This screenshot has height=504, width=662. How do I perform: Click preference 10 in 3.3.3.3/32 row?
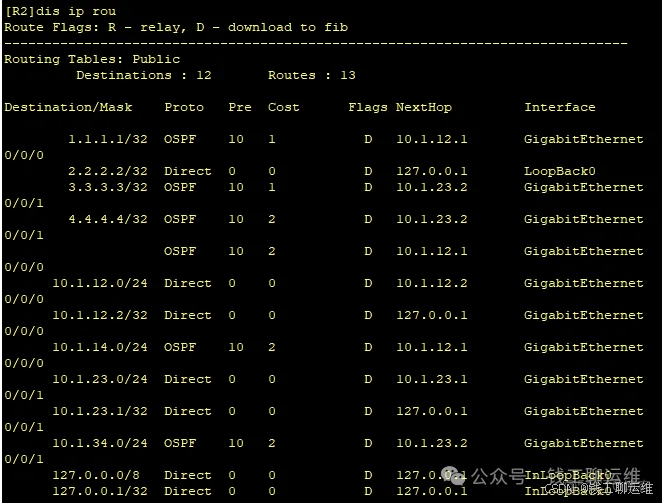click(x=236, y=187)
